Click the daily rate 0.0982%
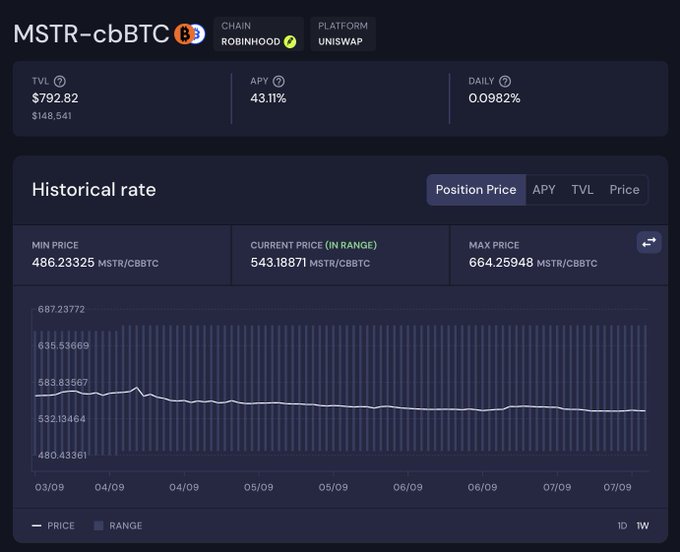This screenshot has height=552, width=680. click(x=494, y=98)
